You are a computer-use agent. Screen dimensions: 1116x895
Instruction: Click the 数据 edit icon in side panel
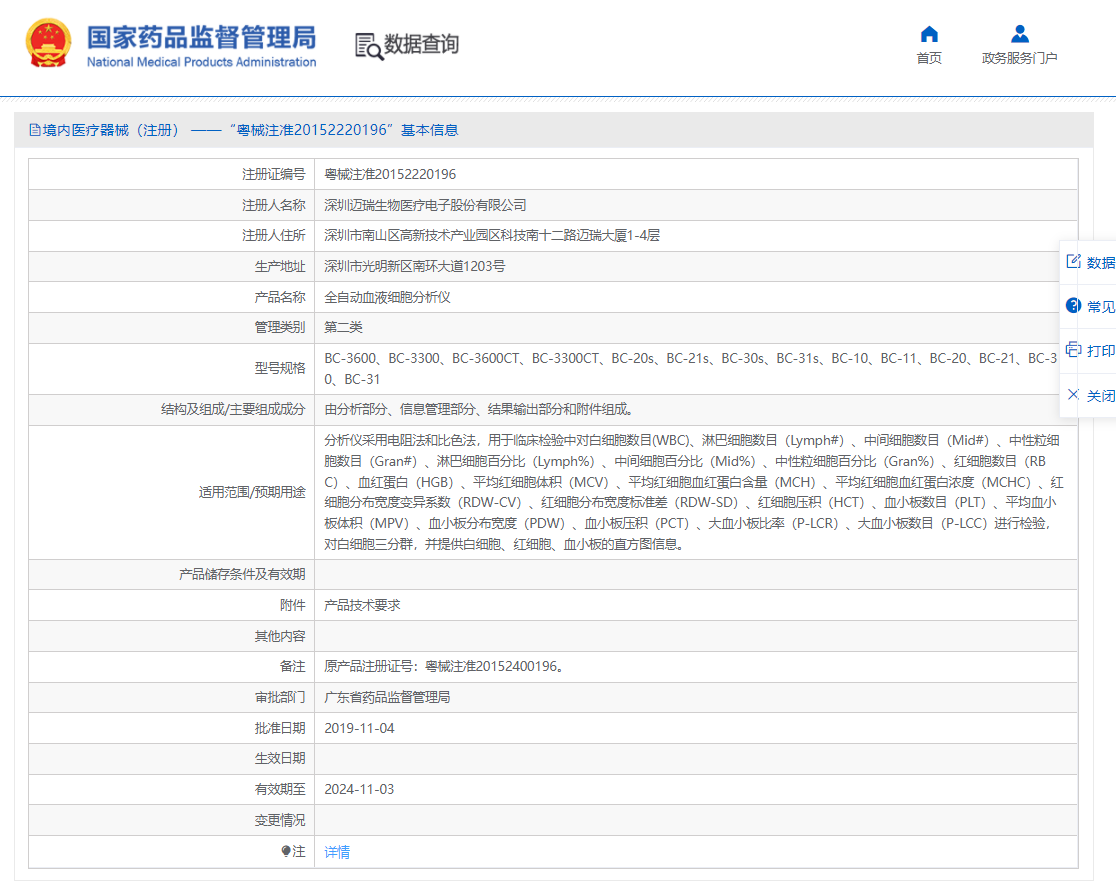1073,261
